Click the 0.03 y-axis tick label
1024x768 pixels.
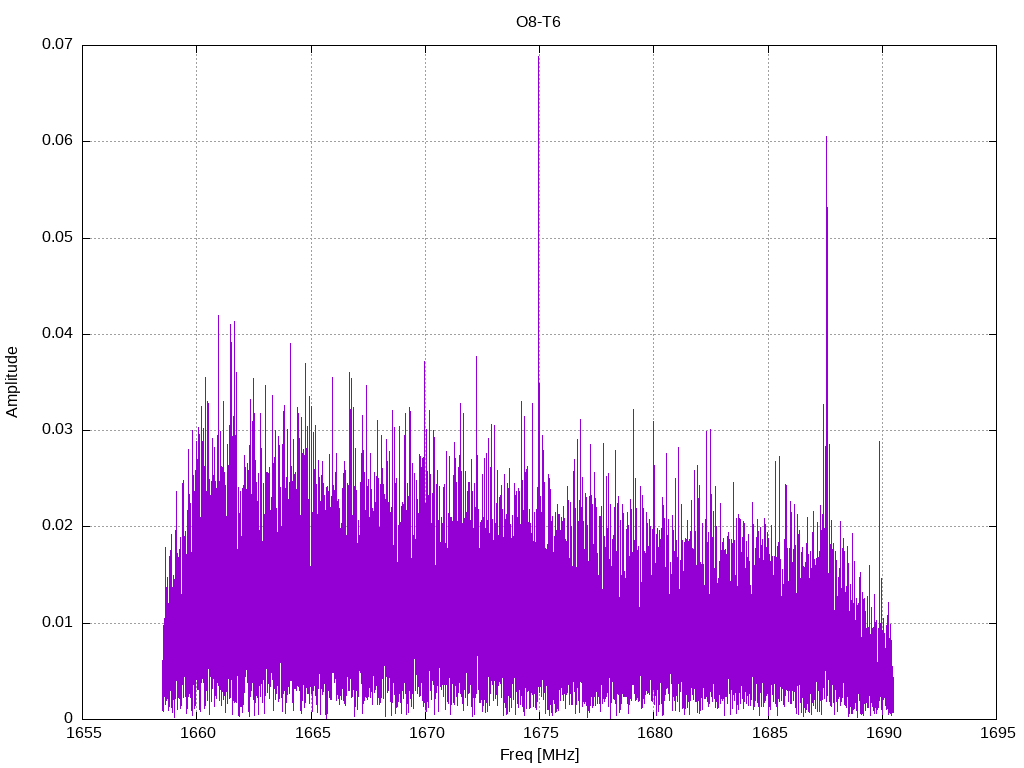pos(57,430)
